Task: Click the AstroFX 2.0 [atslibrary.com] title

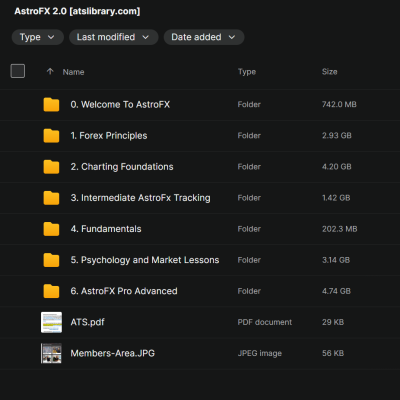Action: click(x=77, y=11)
